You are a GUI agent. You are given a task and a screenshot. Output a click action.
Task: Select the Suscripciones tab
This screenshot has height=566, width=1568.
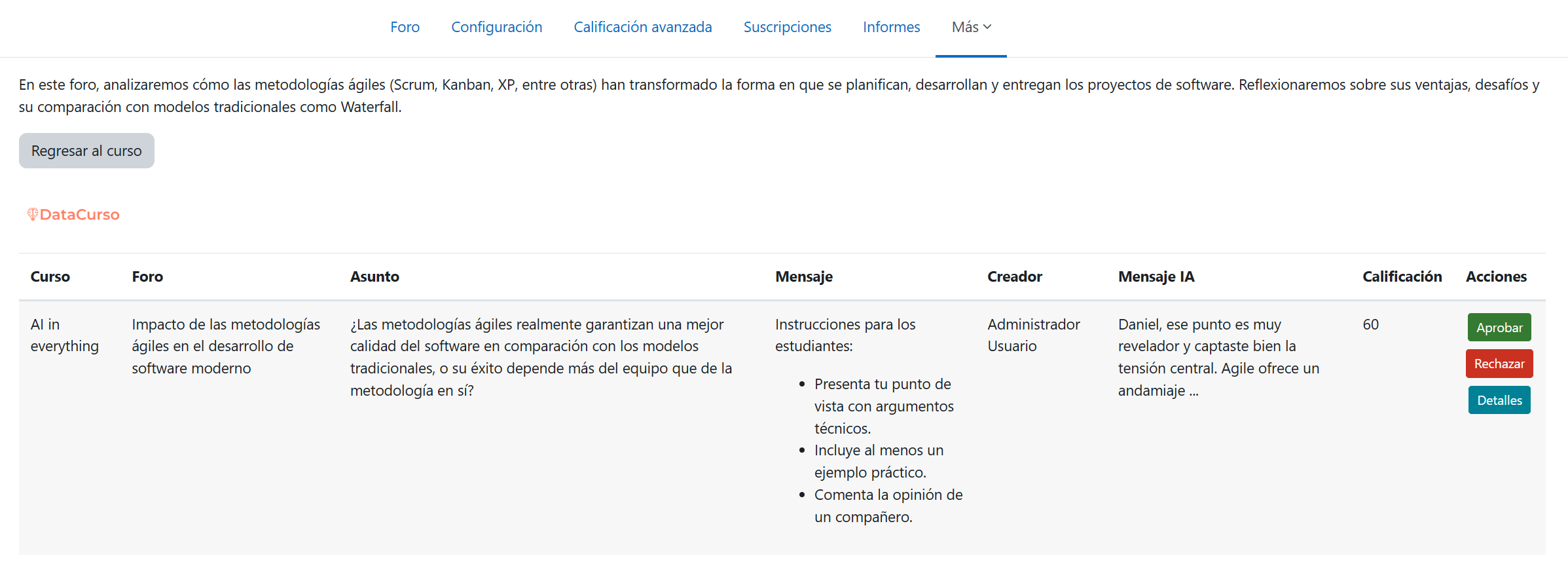click(787, 27)
